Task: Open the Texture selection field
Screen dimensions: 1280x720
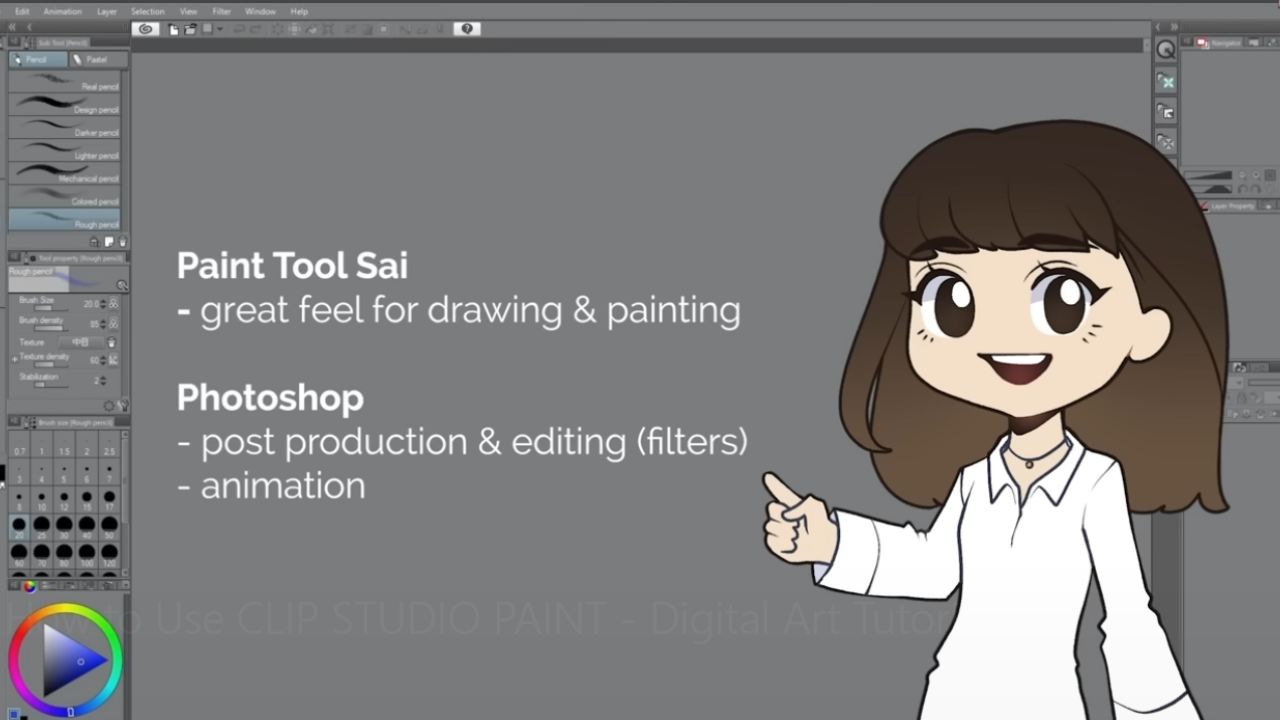Action: coord(80,342)
